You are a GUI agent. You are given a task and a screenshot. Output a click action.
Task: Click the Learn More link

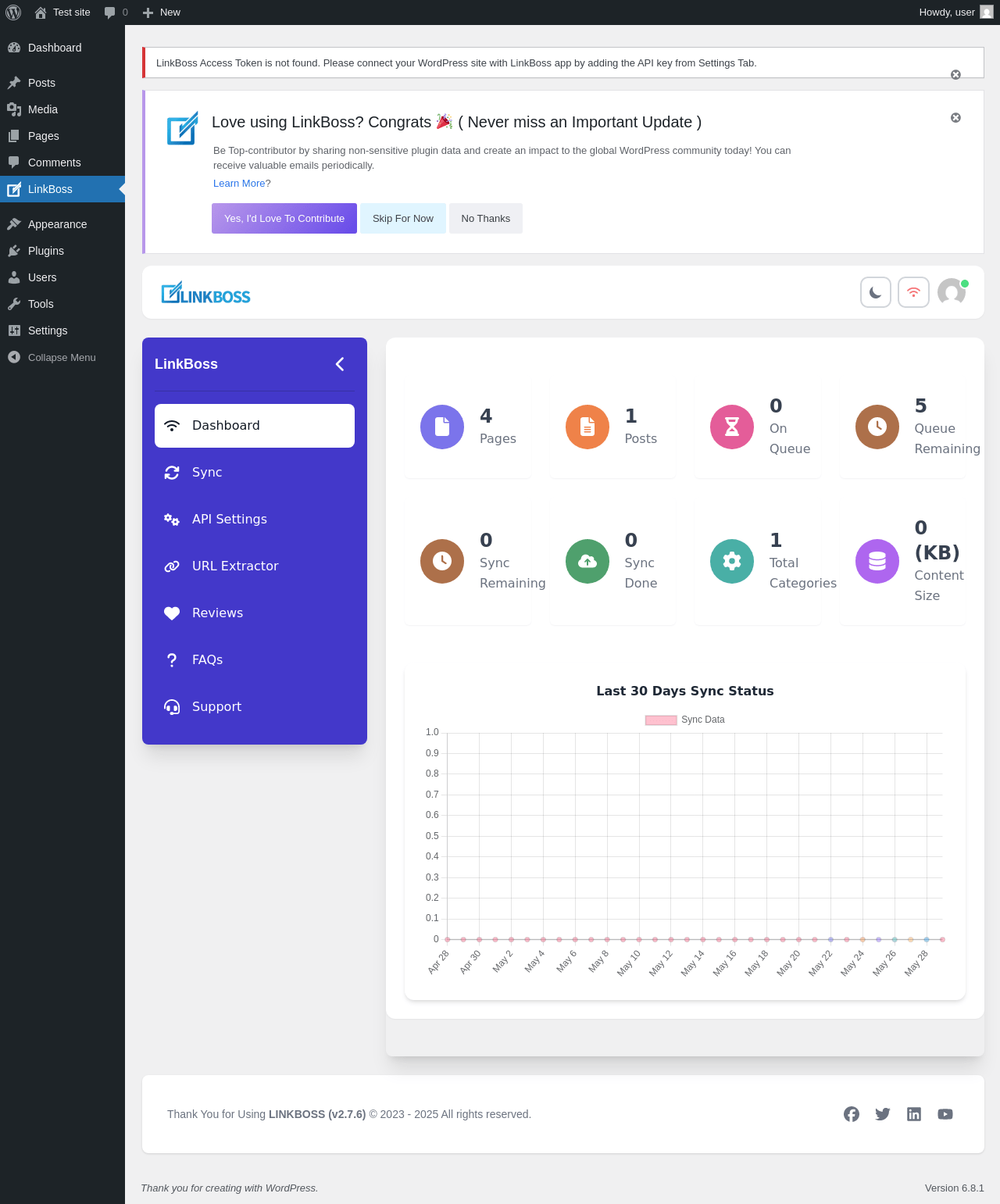point(239,184)
